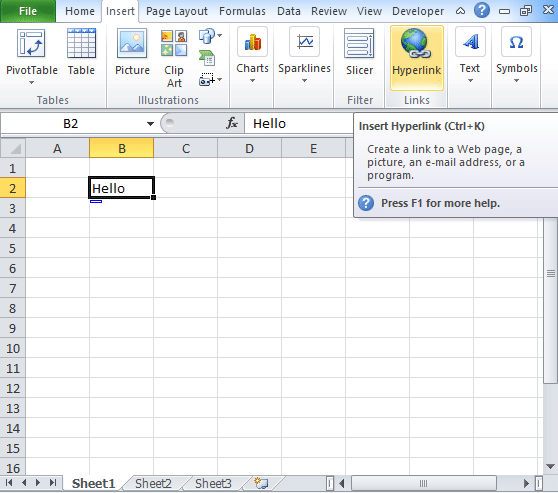Insert a Picture from file
Image resolution: width=558 pixels, height=493 pixels.
(132, 52)
